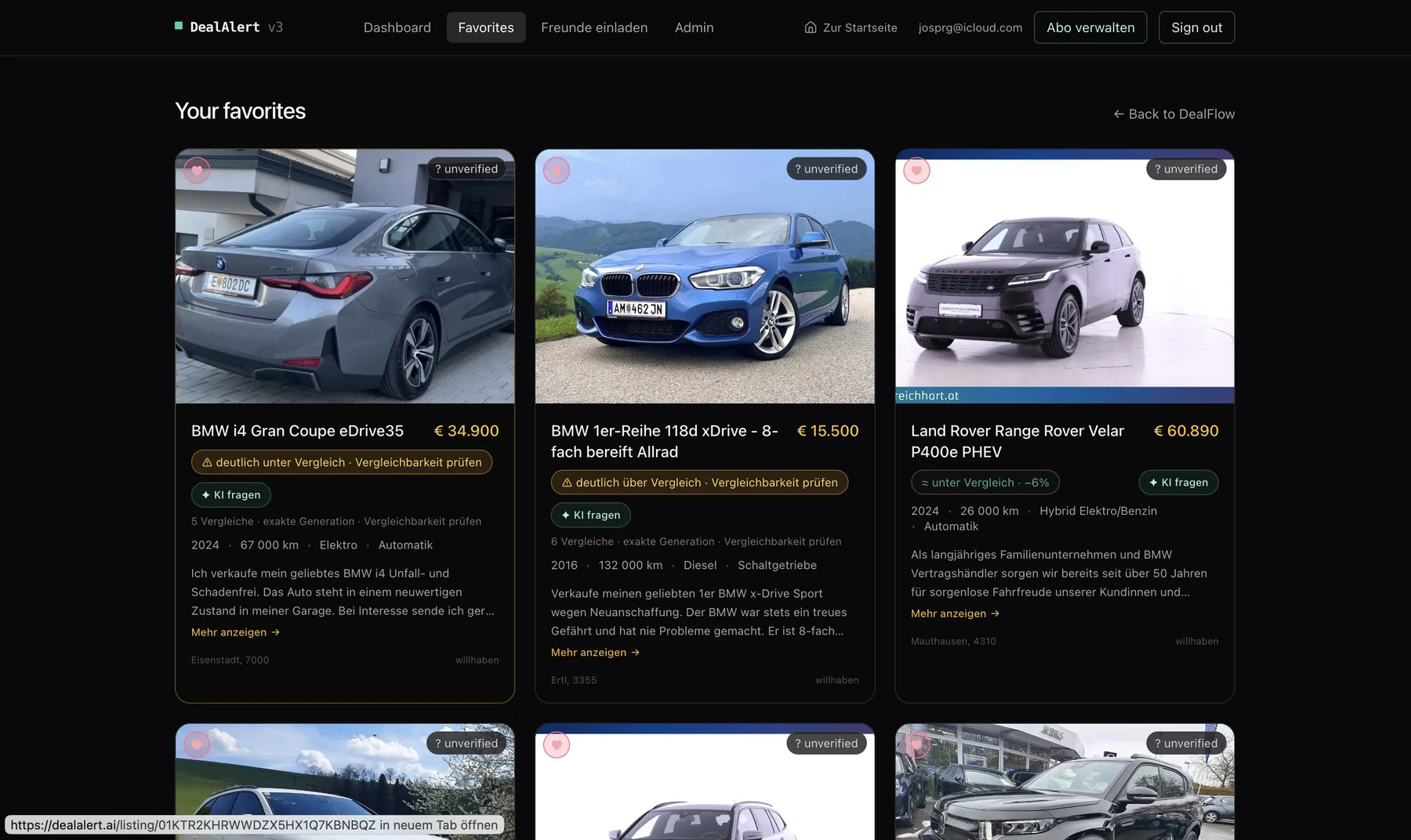
Task: Follow the Zur Startseite link
Action: click(851, 27)
